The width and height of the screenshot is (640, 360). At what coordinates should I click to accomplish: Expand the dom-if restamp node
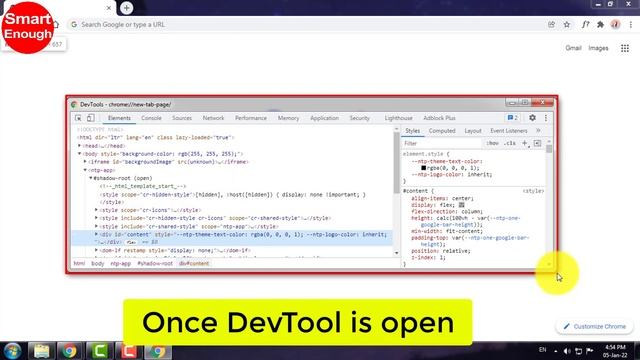click(x=96, y=250)
